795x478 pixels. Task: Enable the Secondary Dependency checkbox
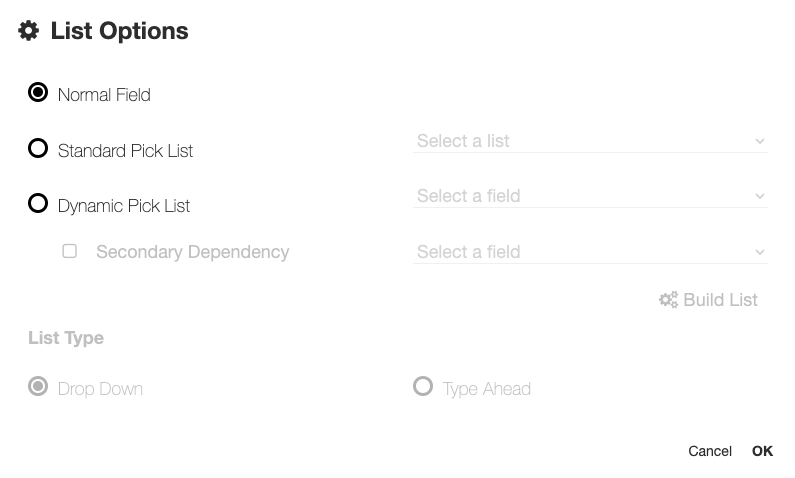[70, 251]
